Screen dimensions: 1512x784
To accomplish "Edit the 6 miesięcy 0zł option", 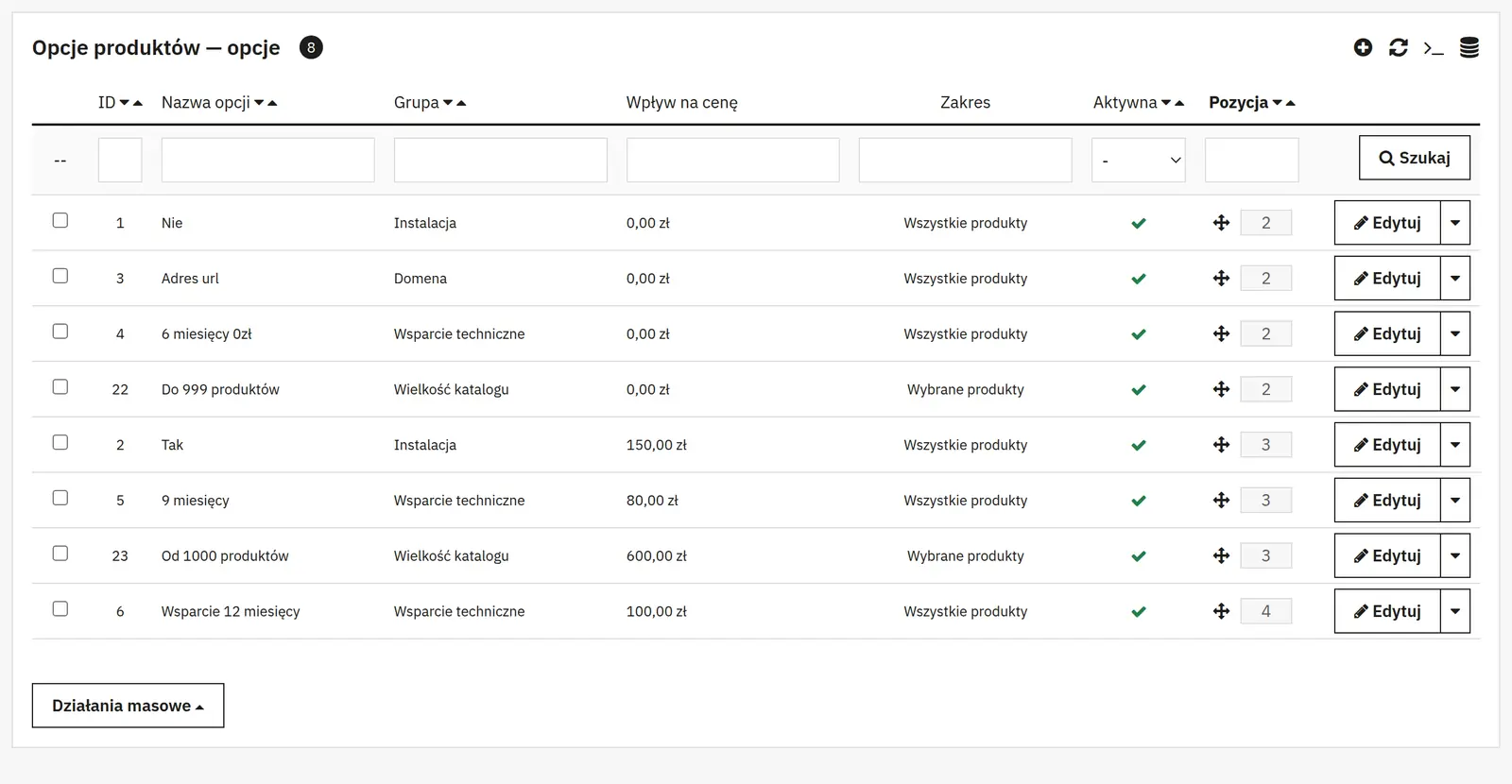I will [x=1387, y=333].
